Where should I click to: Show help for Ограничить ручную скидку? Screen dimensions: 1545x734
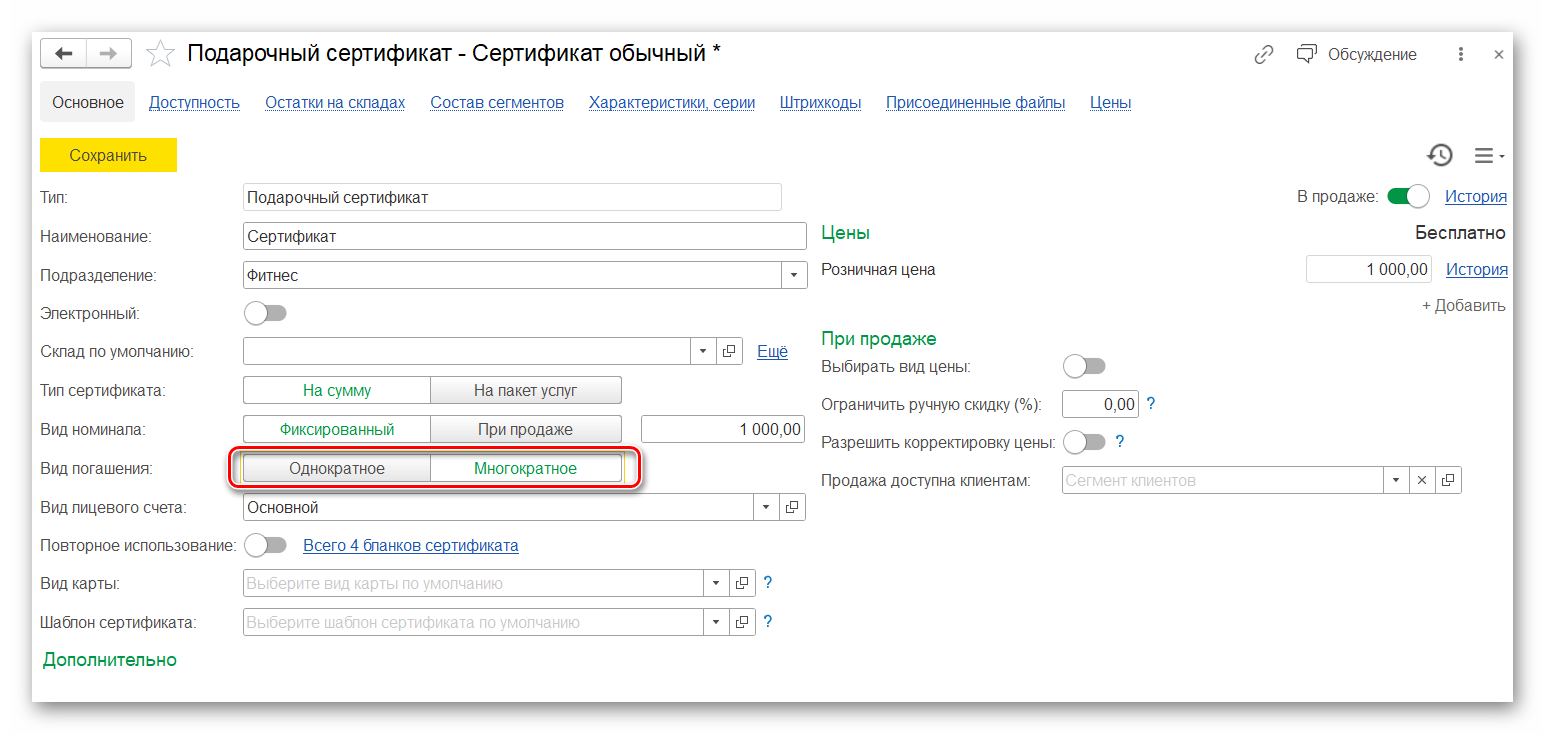[1151, 404]
